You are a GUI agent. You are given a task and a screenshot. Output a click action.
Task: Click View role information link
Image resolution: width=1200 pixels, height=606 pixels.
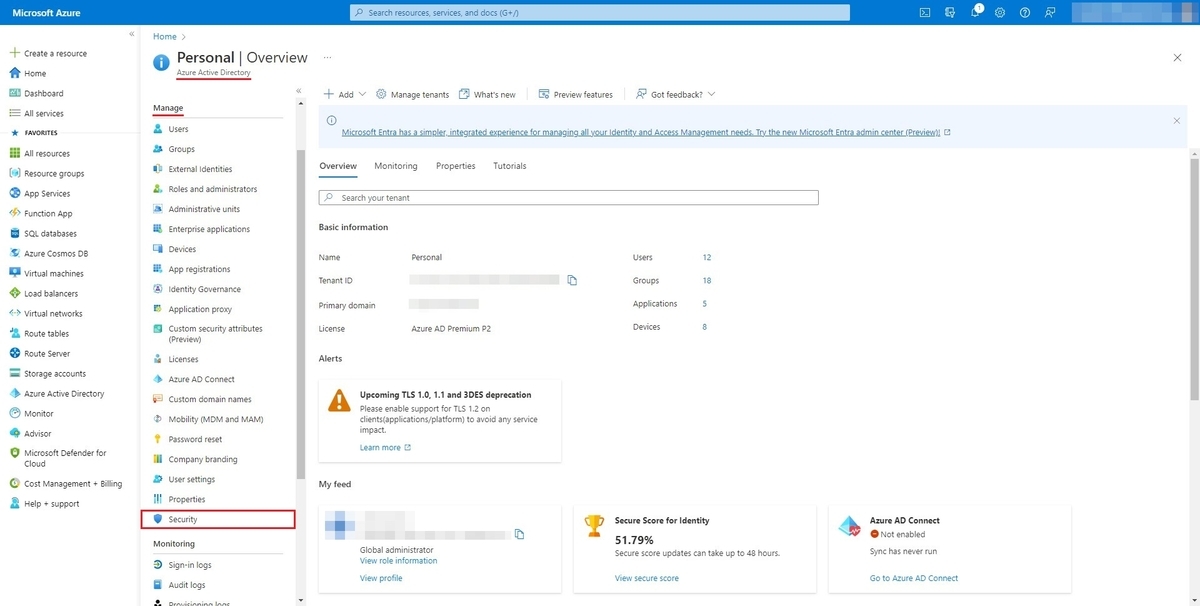[x=398, y=561]
